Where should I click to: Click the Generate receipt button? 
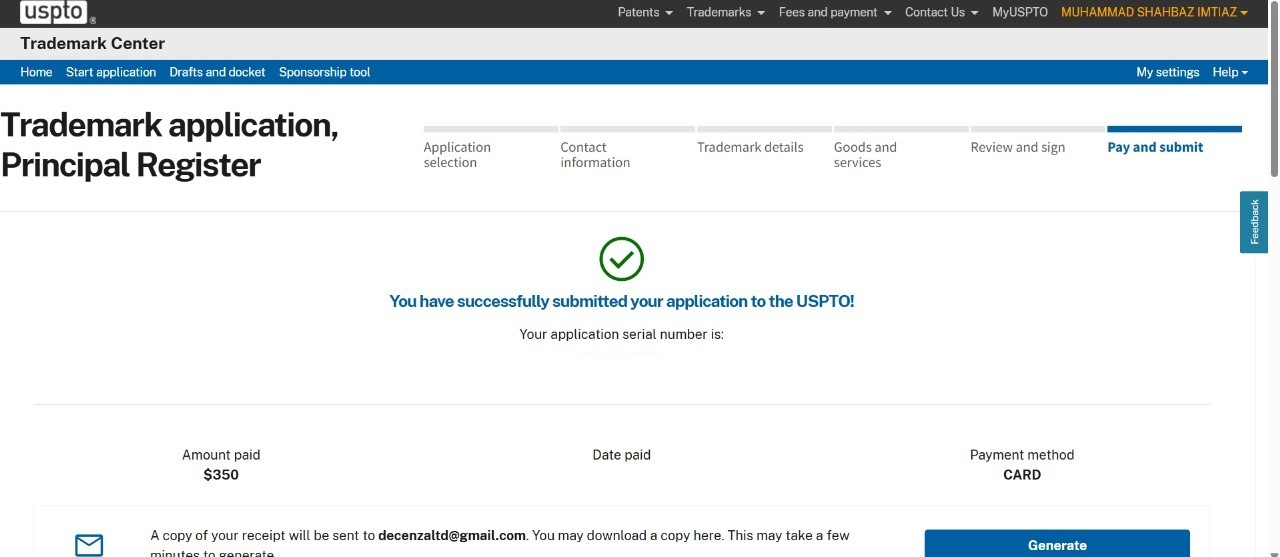(x=1056, y=544)
